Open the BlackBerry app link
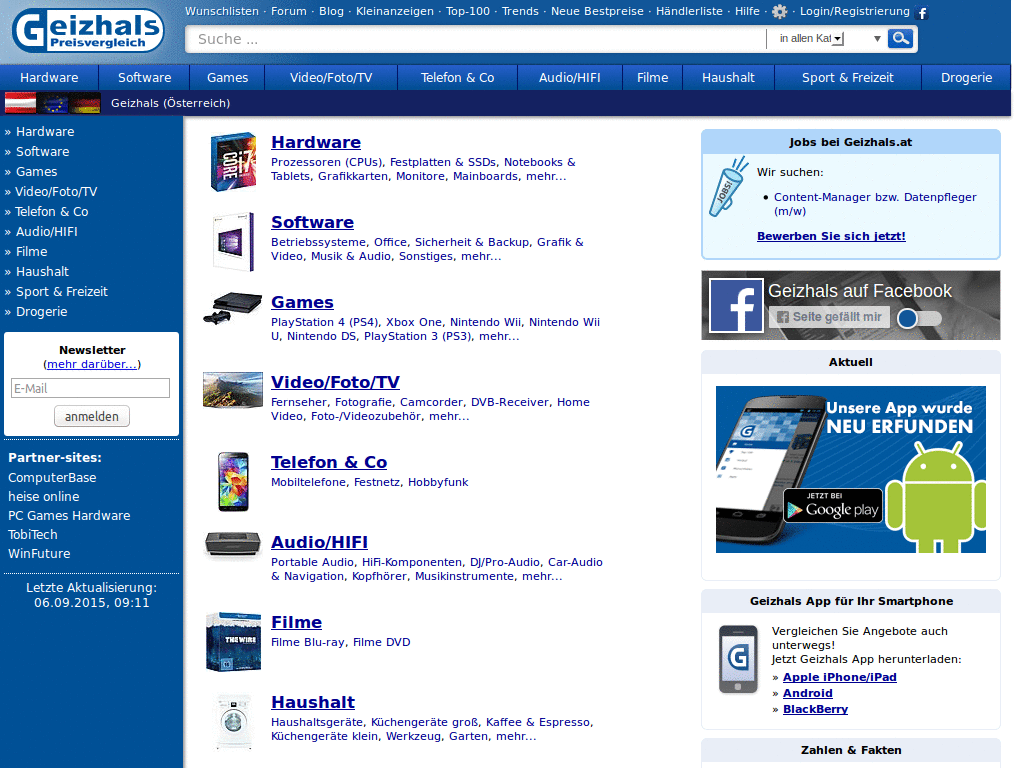 click(x=816, y=709)
